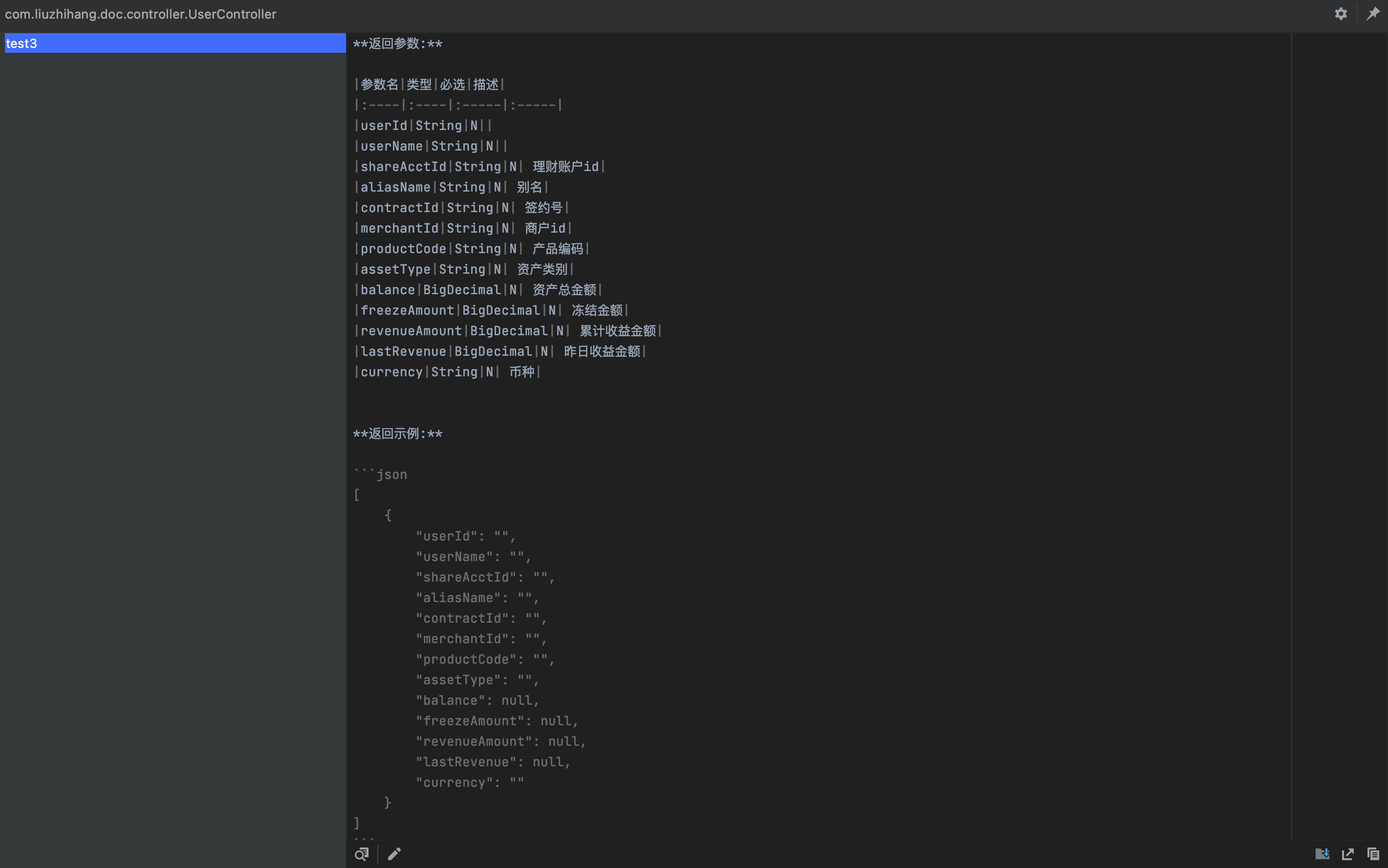Click the divider between method list and preview
The width and height of the screenshot is (1388, 868).
click(x=347, y=402)
